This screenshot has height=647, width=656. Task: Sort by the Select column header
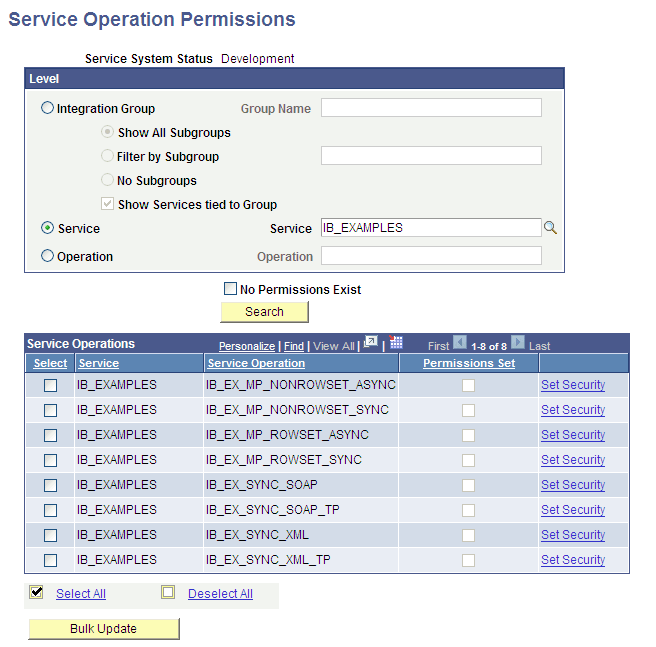coord(50,363)
